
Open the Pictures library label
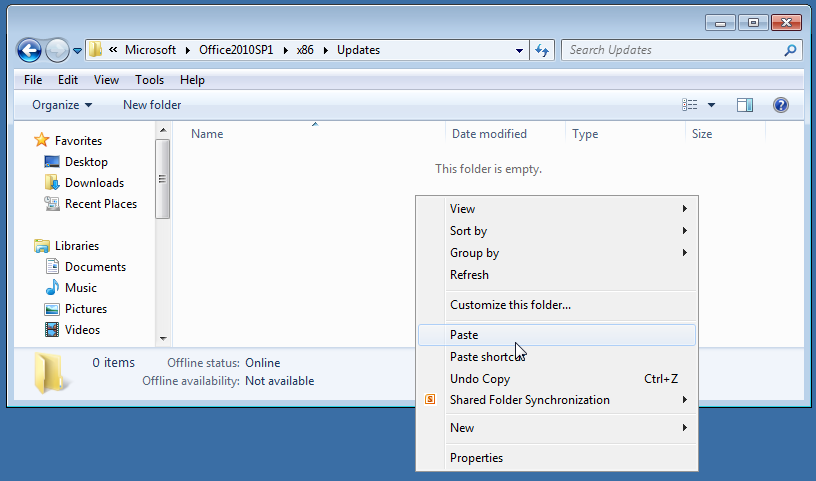85,309
